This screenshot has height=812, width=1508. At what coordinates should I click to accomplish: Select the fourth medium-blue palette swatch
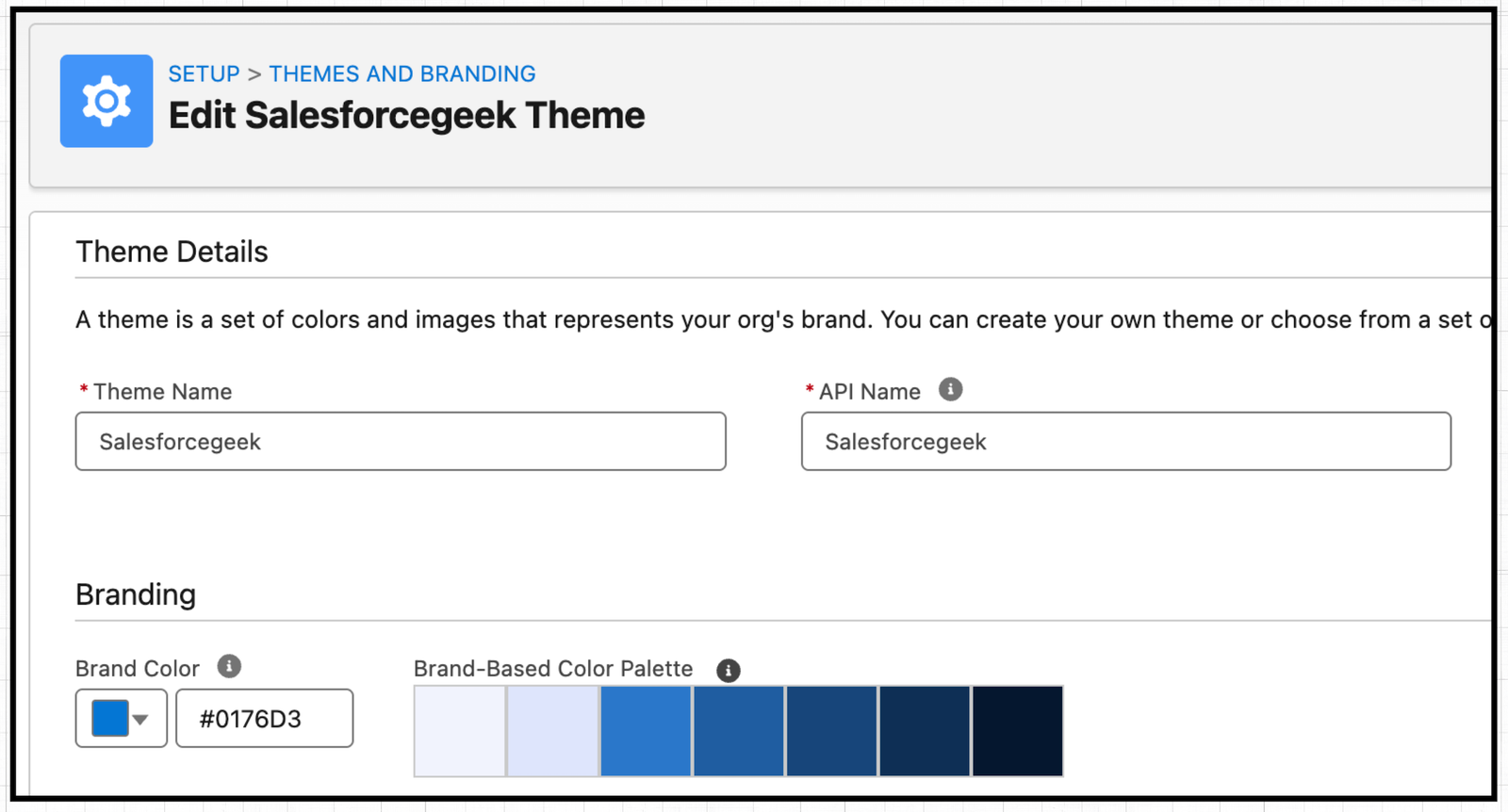(739, 731)
